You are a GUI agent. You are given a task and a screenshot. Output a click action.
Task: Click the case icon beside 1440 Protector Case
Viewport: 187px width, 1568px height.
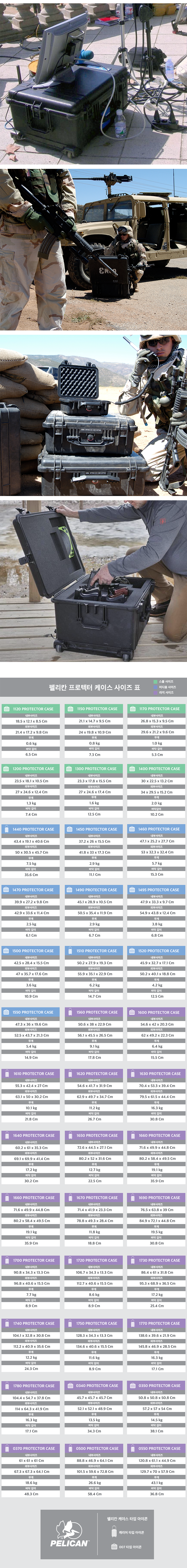pos(6,829)
